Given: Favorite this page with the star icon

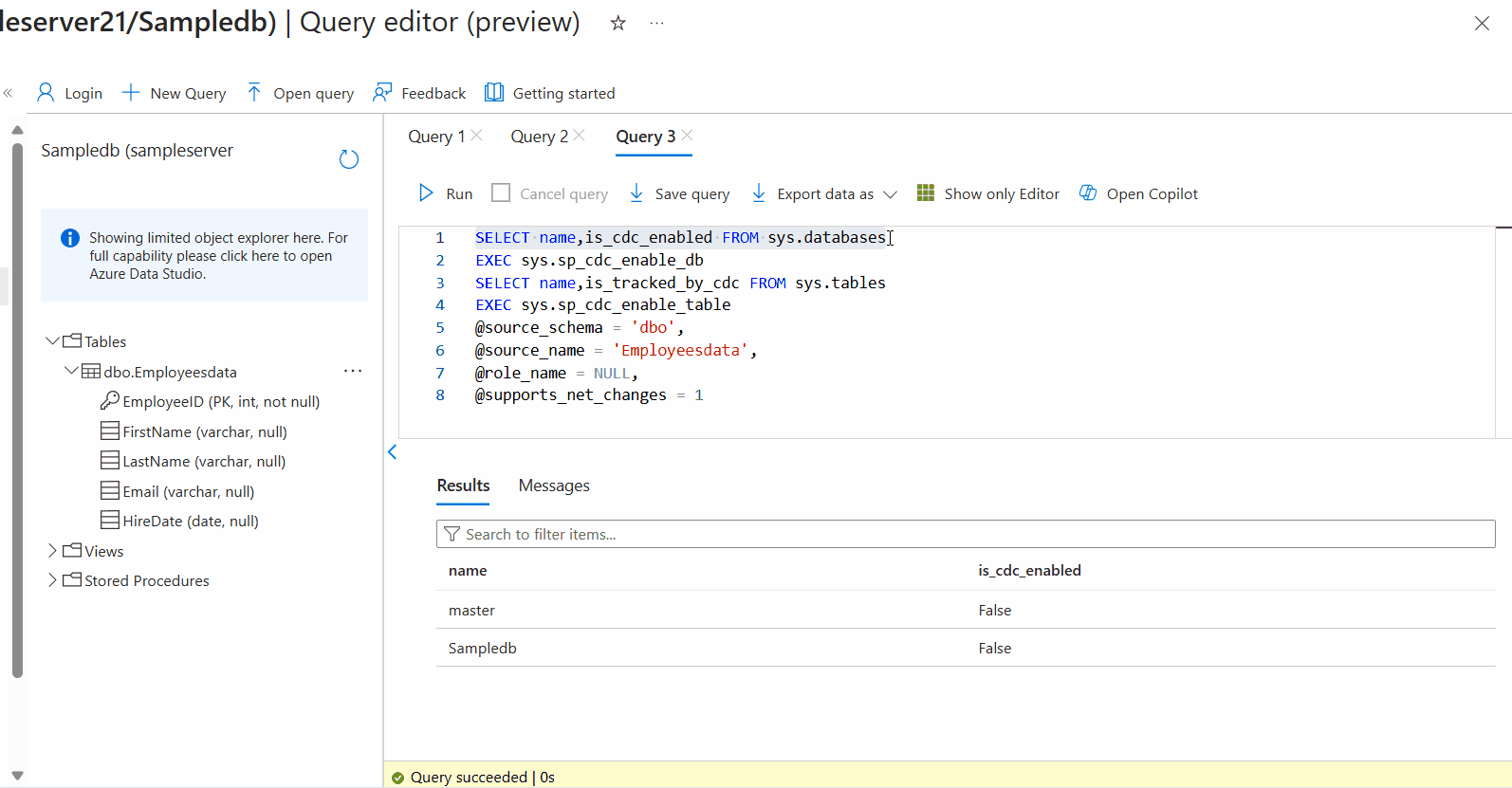Looking at the screenshot, I should (x=618, y=23).
